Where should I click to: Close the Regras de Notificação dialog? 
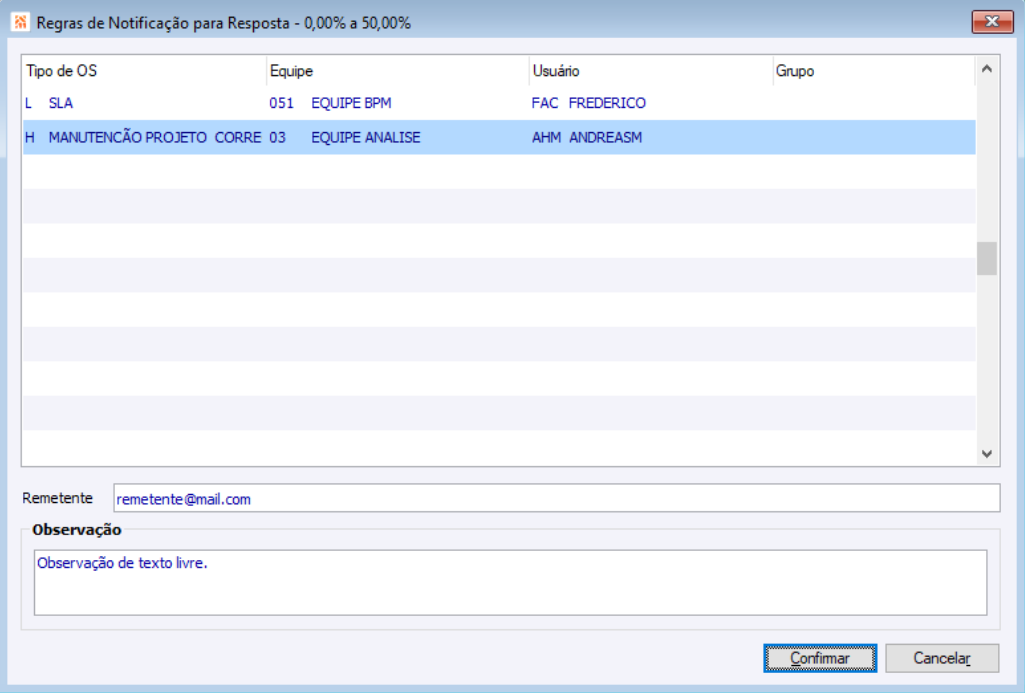pos(992,22)
